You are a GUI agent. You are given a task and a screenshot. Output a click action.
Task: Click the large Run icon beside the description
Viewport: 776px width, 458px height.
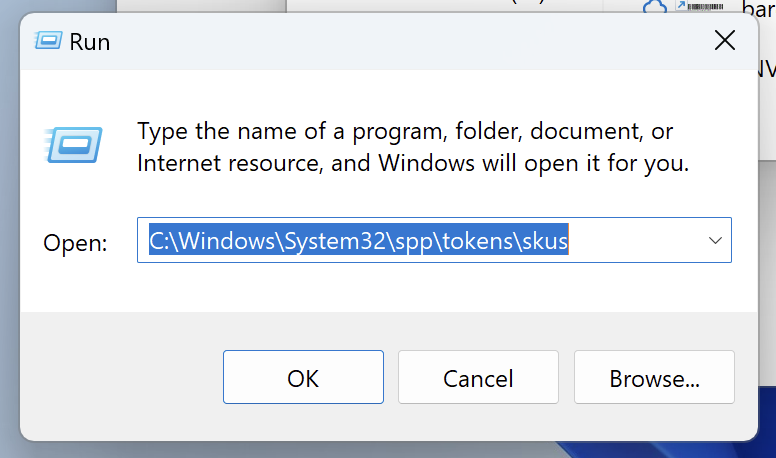click(x=73, y=145)
